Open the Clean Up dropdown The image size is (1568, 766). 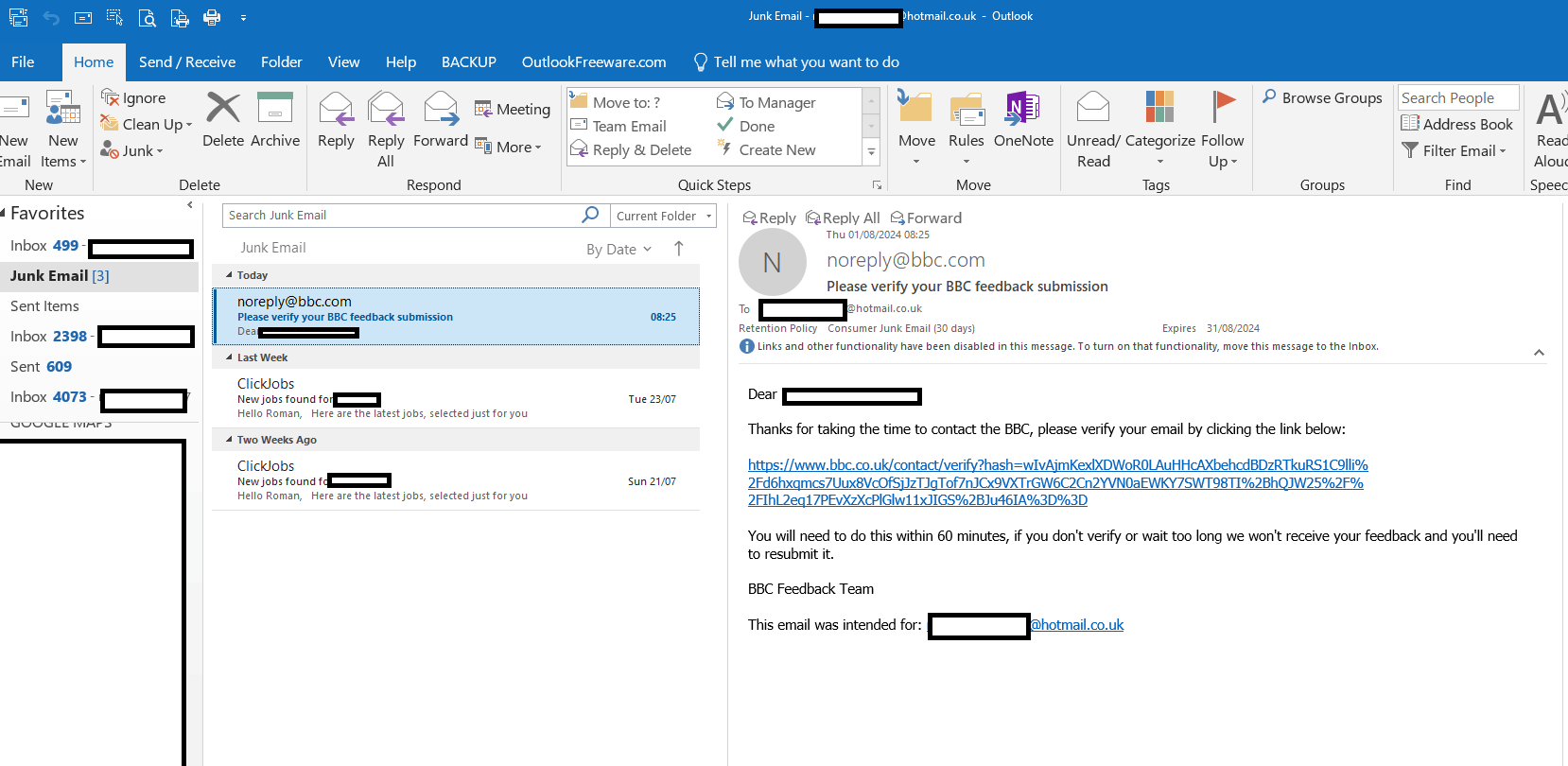point(147,124)
